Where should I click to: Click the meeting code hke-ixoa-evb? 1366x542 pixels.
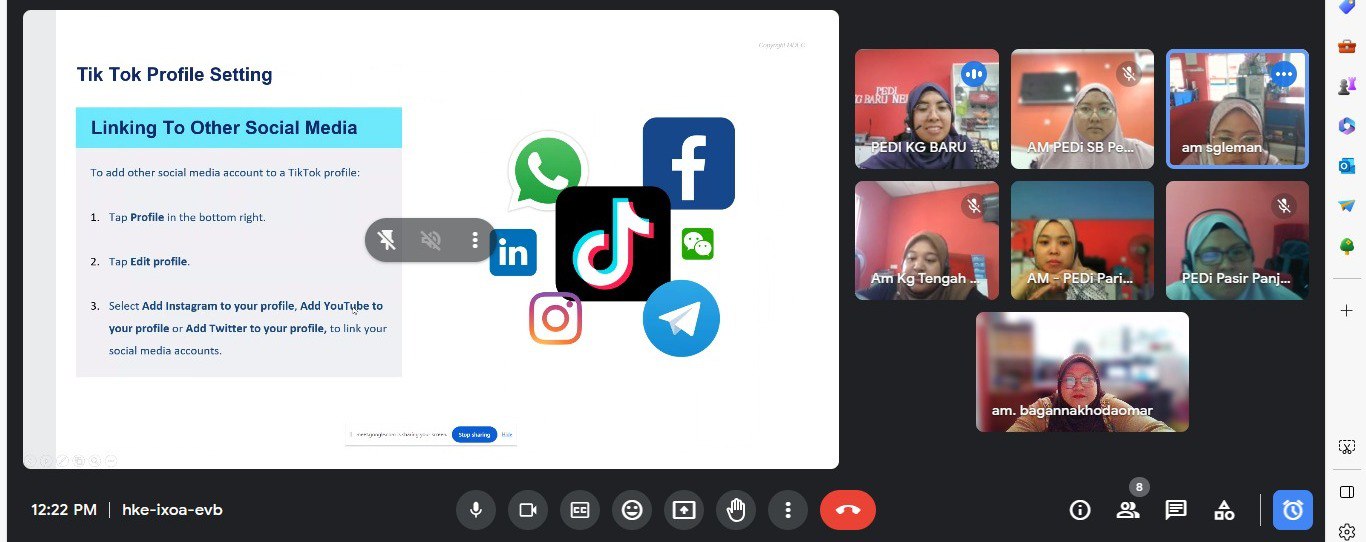[x=172, y=510]
